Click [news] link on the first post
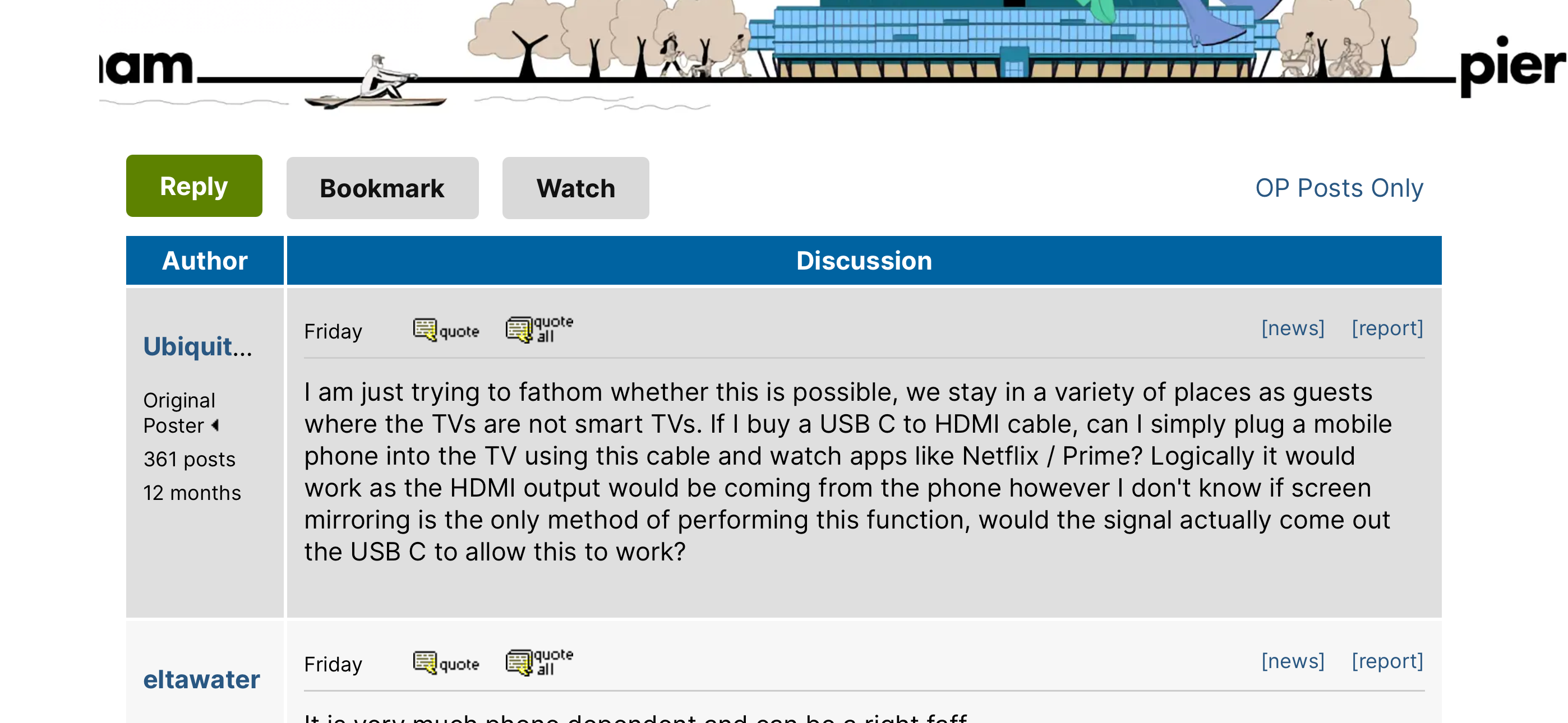 coord(1292,328)
